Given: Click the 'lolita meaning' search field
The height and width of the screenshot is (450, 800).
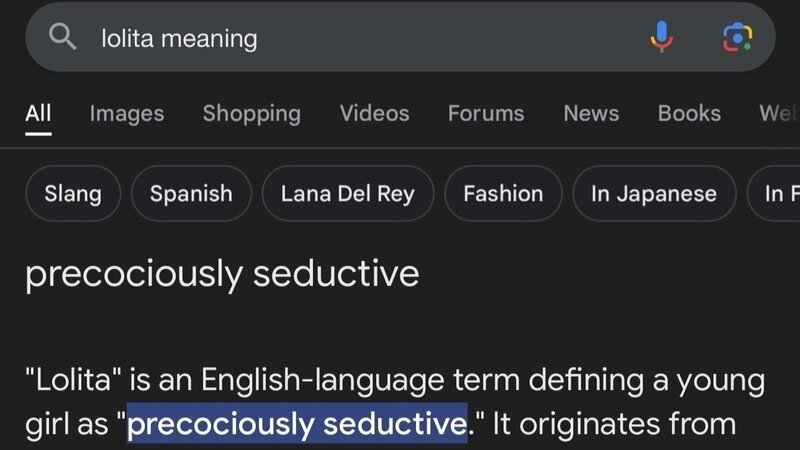Looking at the screenshot, I should coord(350,38).
